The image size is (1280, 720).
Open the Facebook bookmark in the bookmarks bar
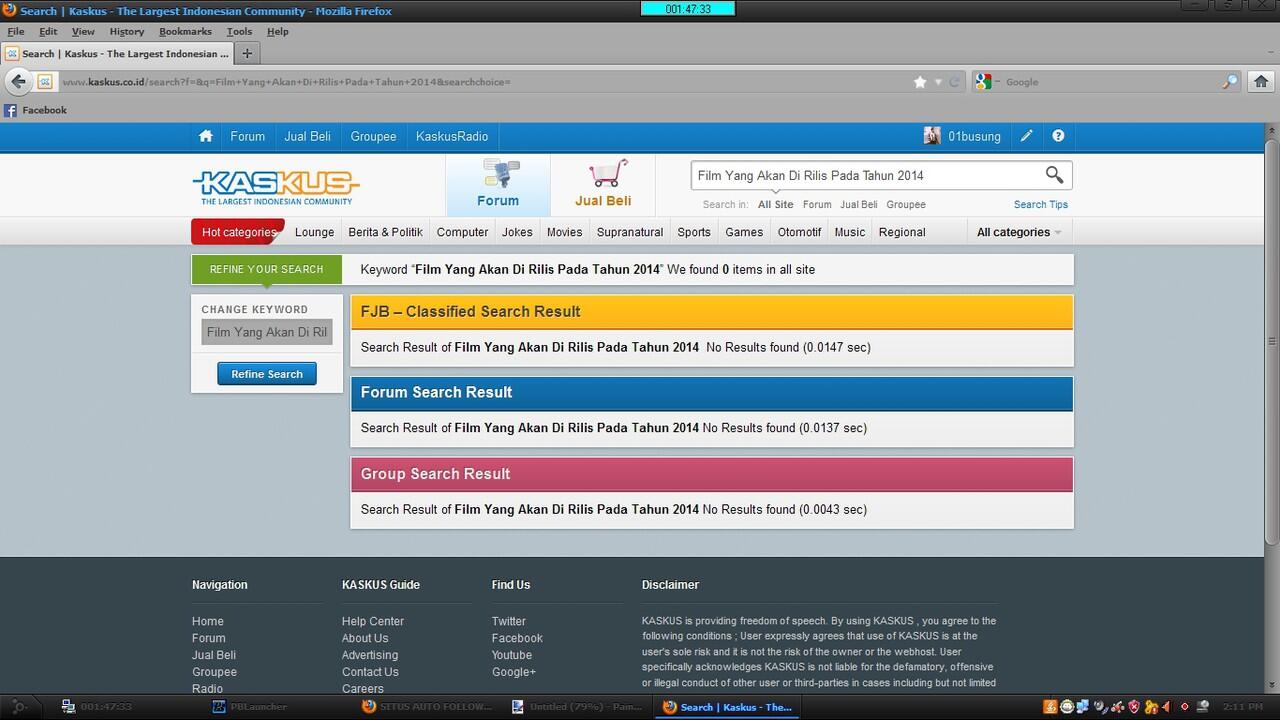coord(35,110)
